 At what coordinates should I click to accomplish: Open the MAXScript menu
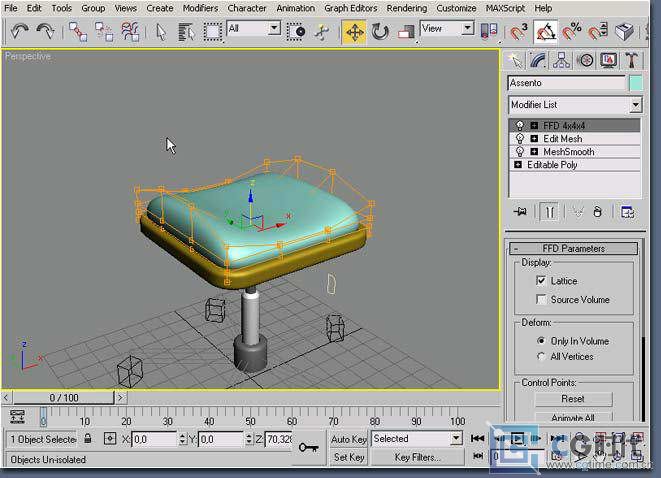click(505, 8)
